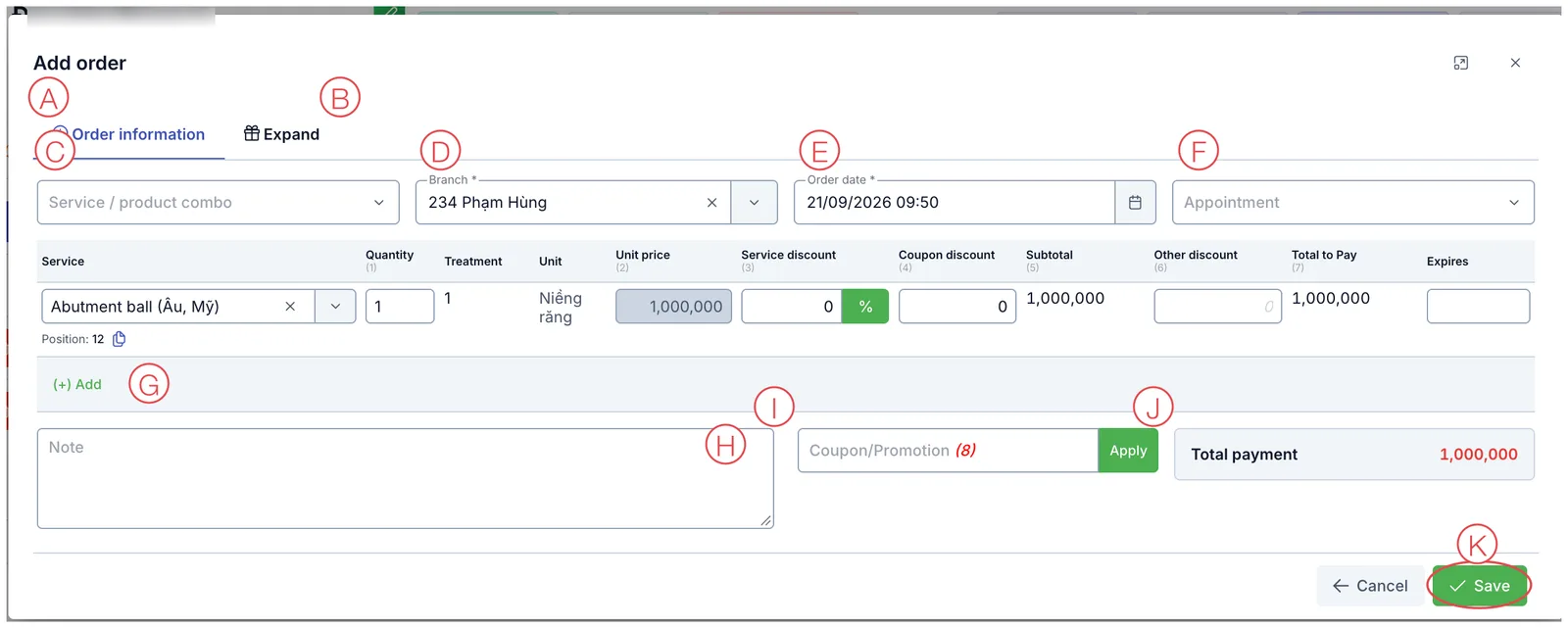
Task: Edit the Quantity field
Action: click(400, 307)
